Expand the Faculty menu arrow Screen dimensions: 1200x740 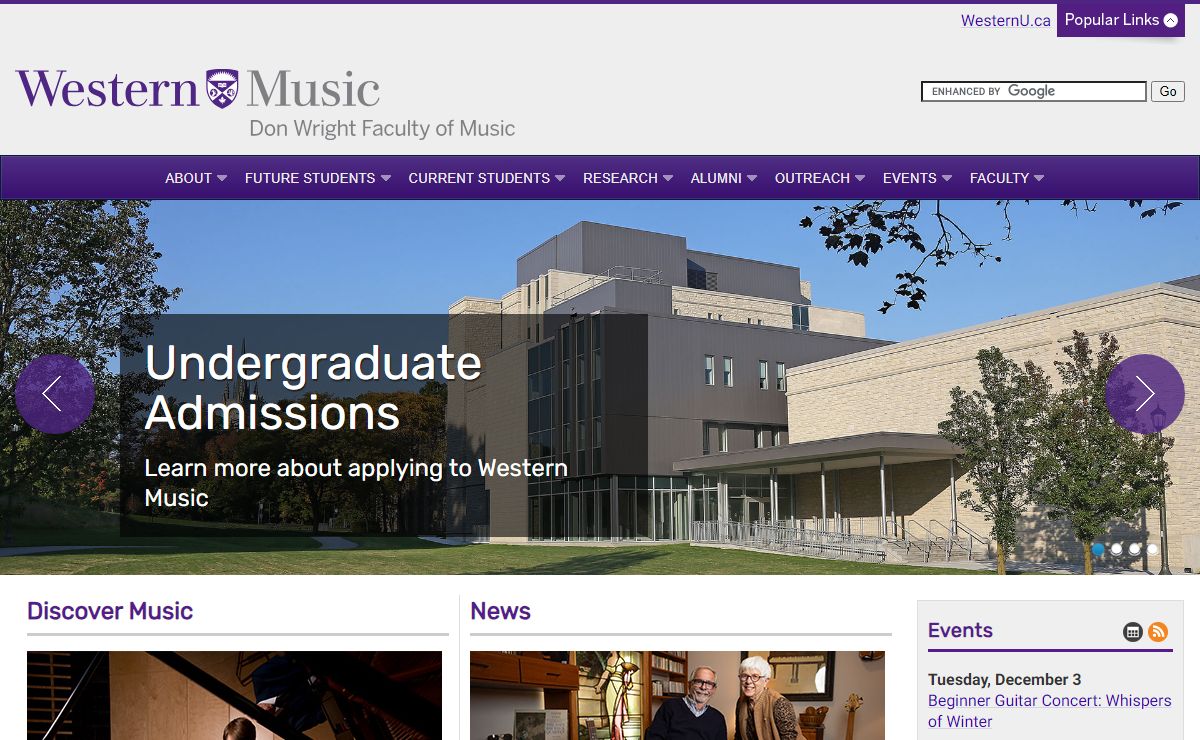coord(1039,178)
